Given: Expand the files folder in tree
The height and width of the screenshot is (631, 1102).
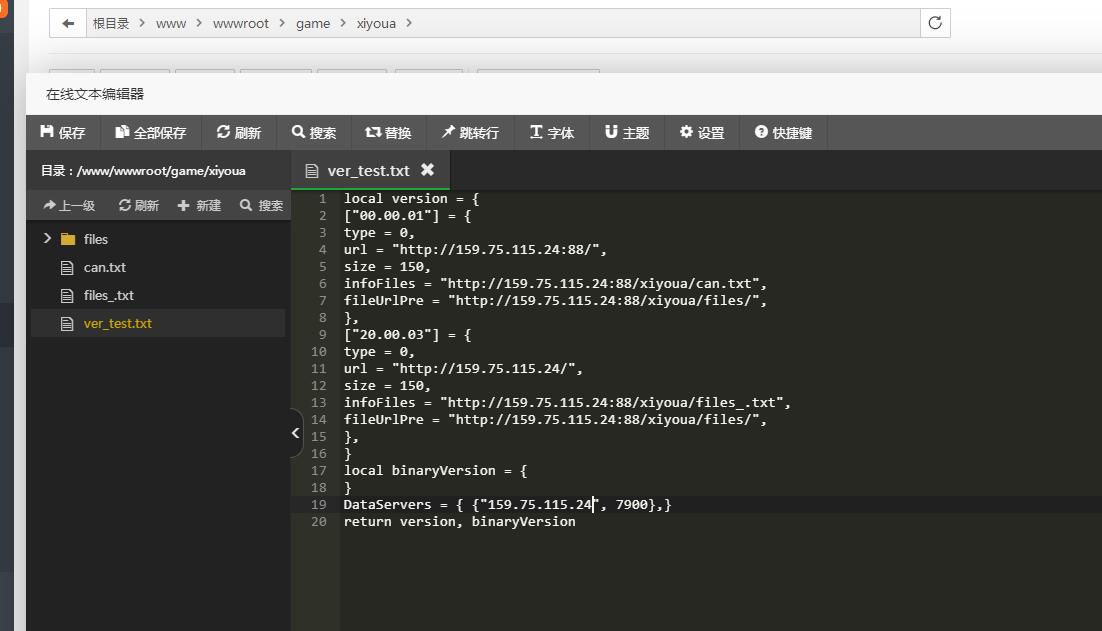Looking at the screenshot, I should tap(47, 239).
